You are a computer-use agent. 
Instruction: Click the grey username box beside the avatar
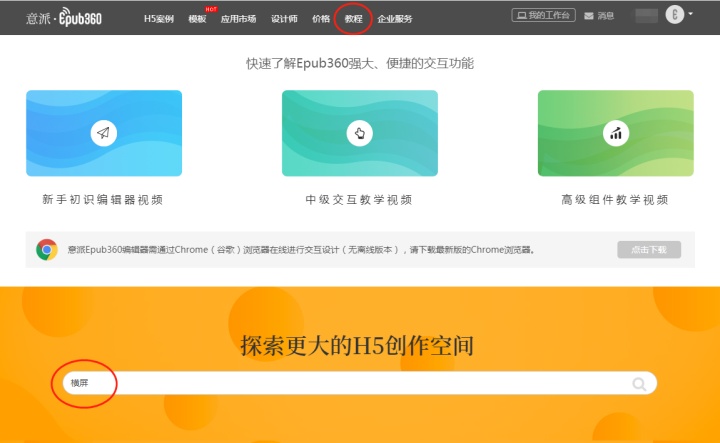coord(647,16)
